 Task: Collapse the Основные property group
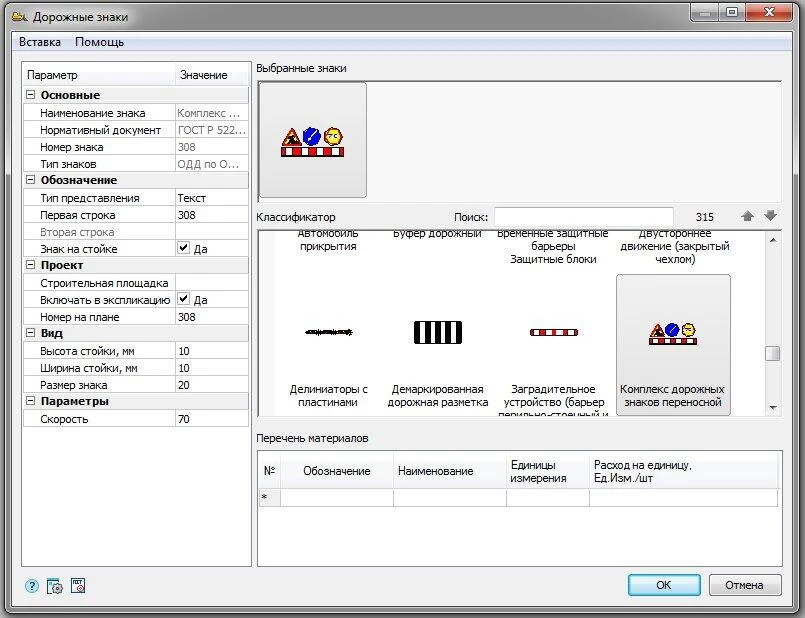31,96
